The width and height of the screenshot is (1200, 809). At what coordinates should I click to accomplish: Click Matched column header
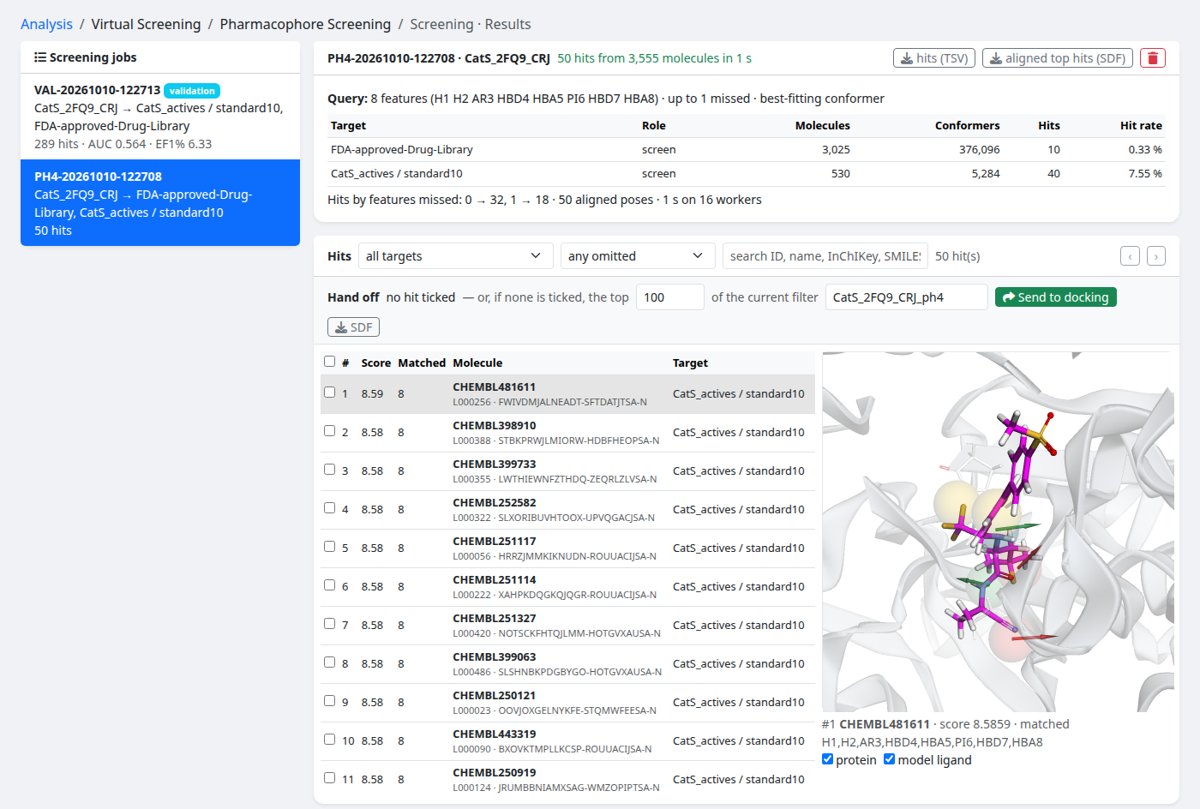421,363
